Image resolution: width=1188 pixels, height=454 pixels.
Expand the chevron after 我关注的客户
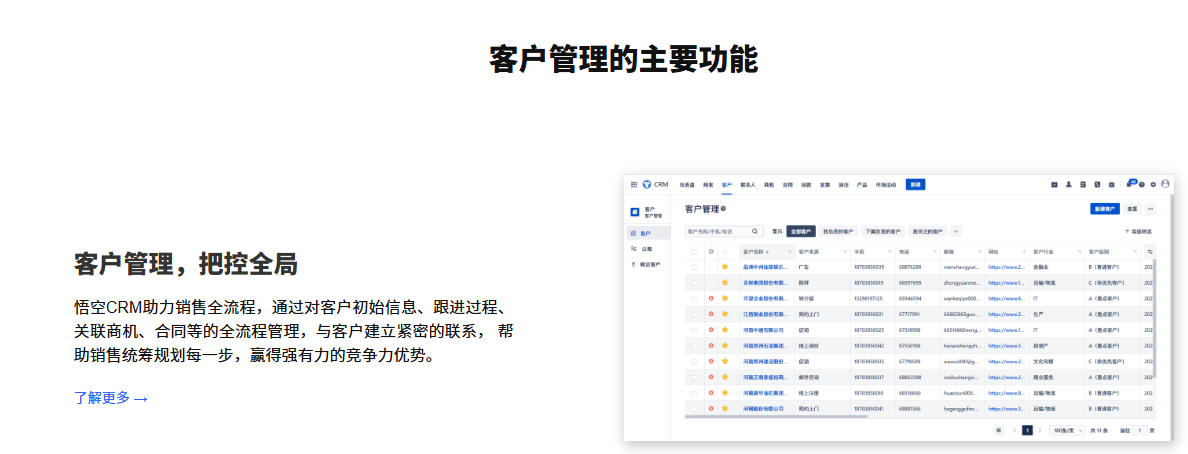[x=956, y=231]
